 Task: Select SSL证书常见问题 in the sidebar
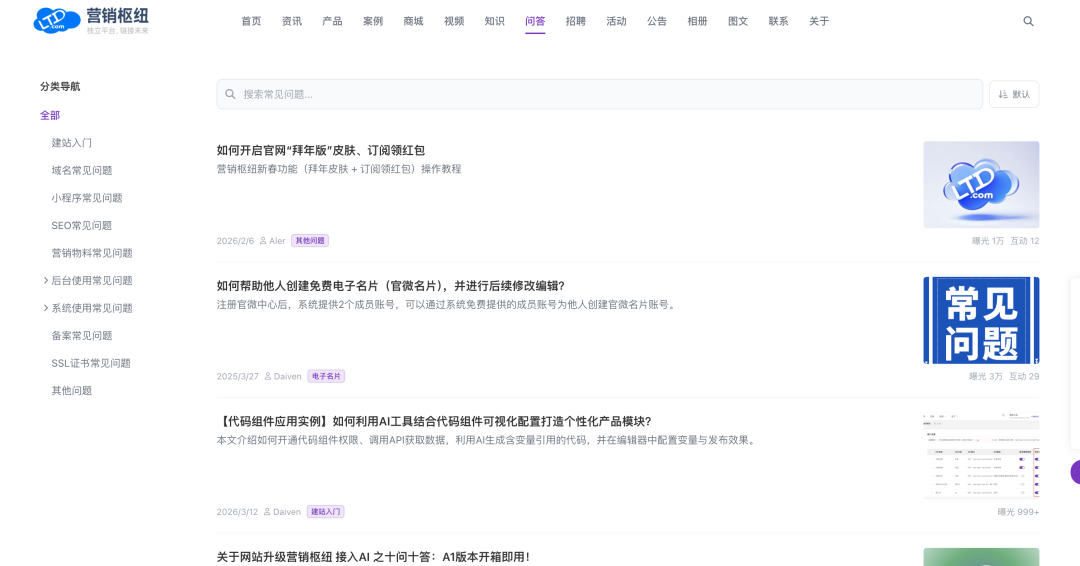tap(91, 363)
